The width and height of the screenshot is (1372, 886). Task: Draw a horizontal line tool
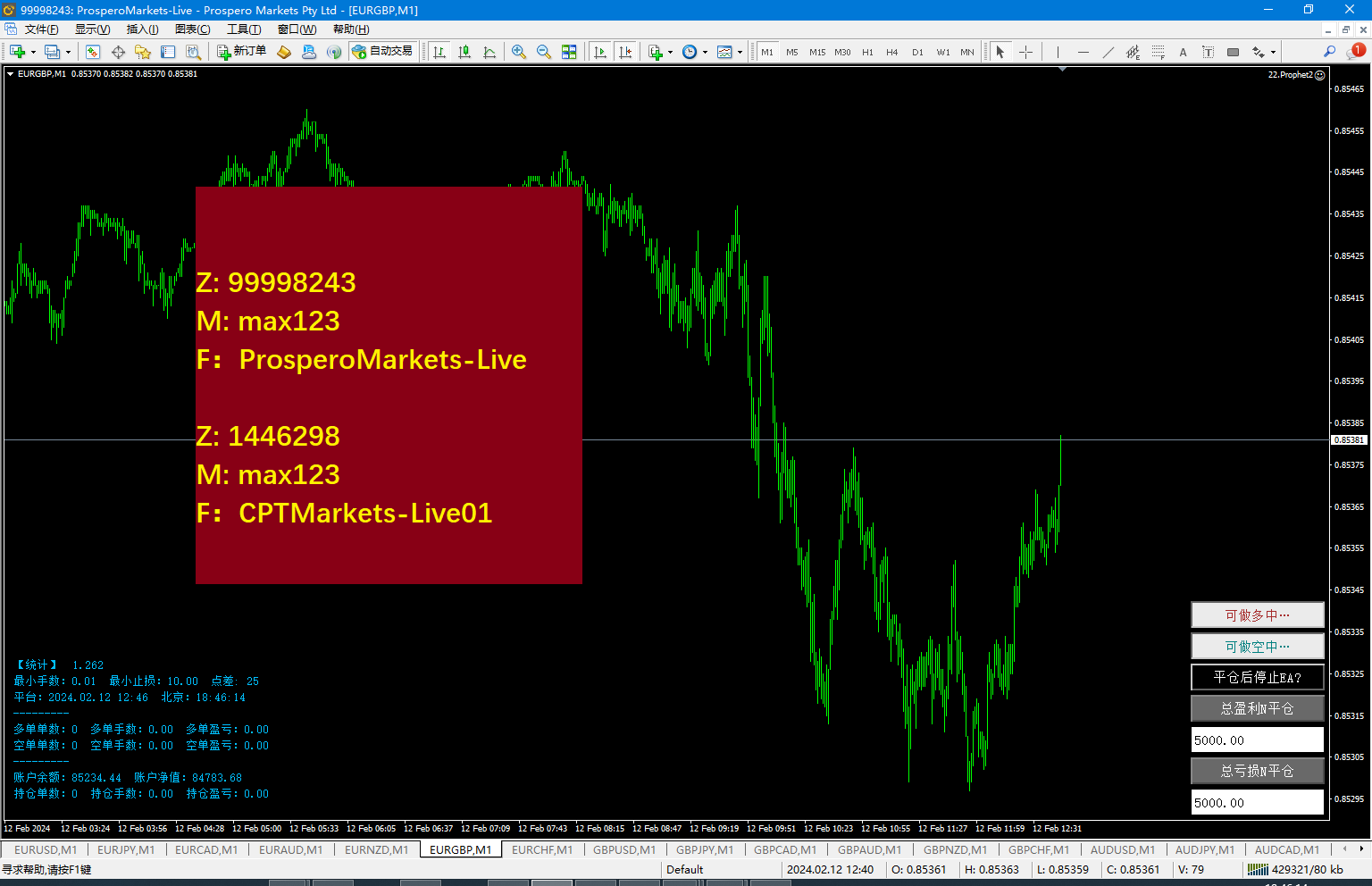pos(1083,52)
